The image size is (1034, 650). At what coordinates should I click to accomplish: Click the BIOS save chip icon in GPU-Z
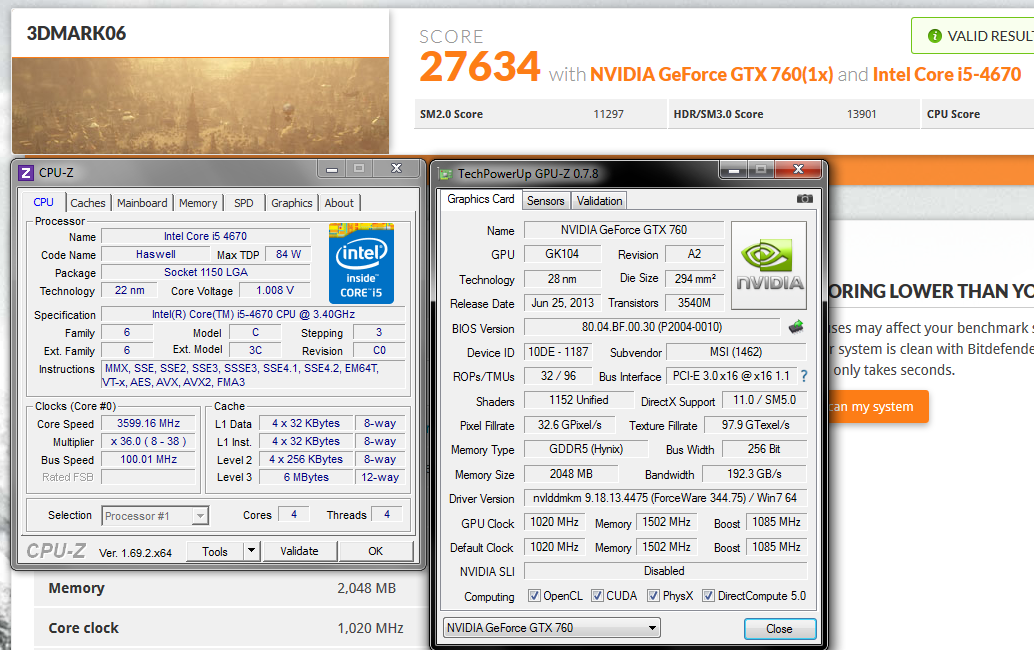796,326
